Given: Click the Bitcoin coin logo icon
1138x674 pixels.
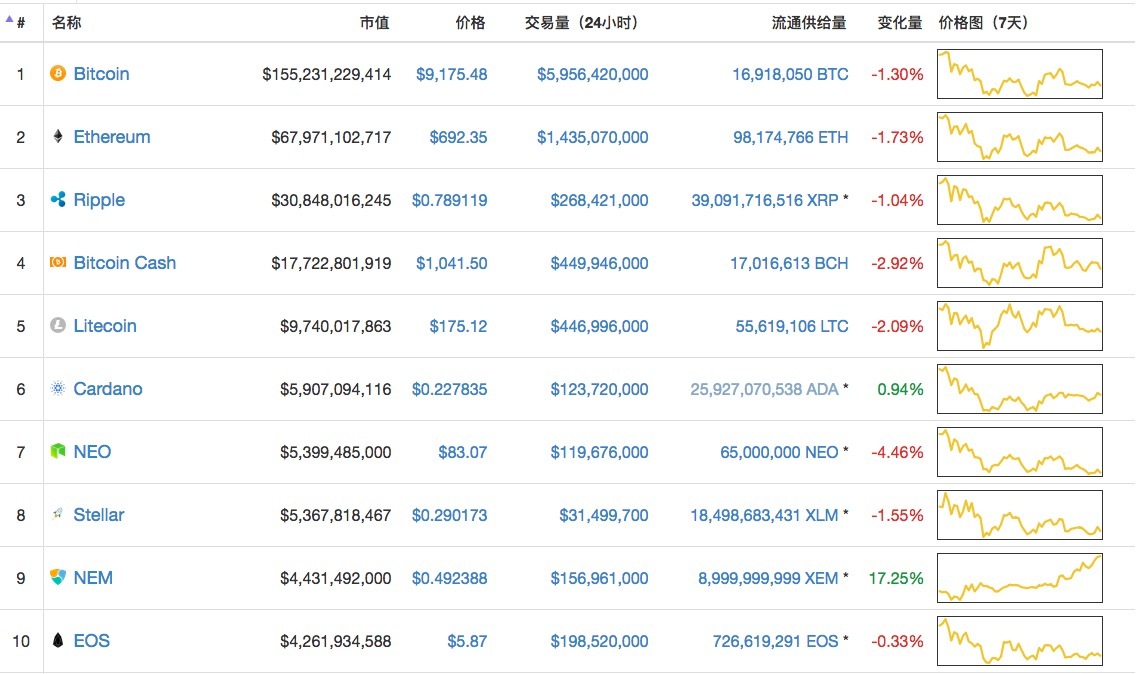Looking at the screenshot, I should click(58, 73).
